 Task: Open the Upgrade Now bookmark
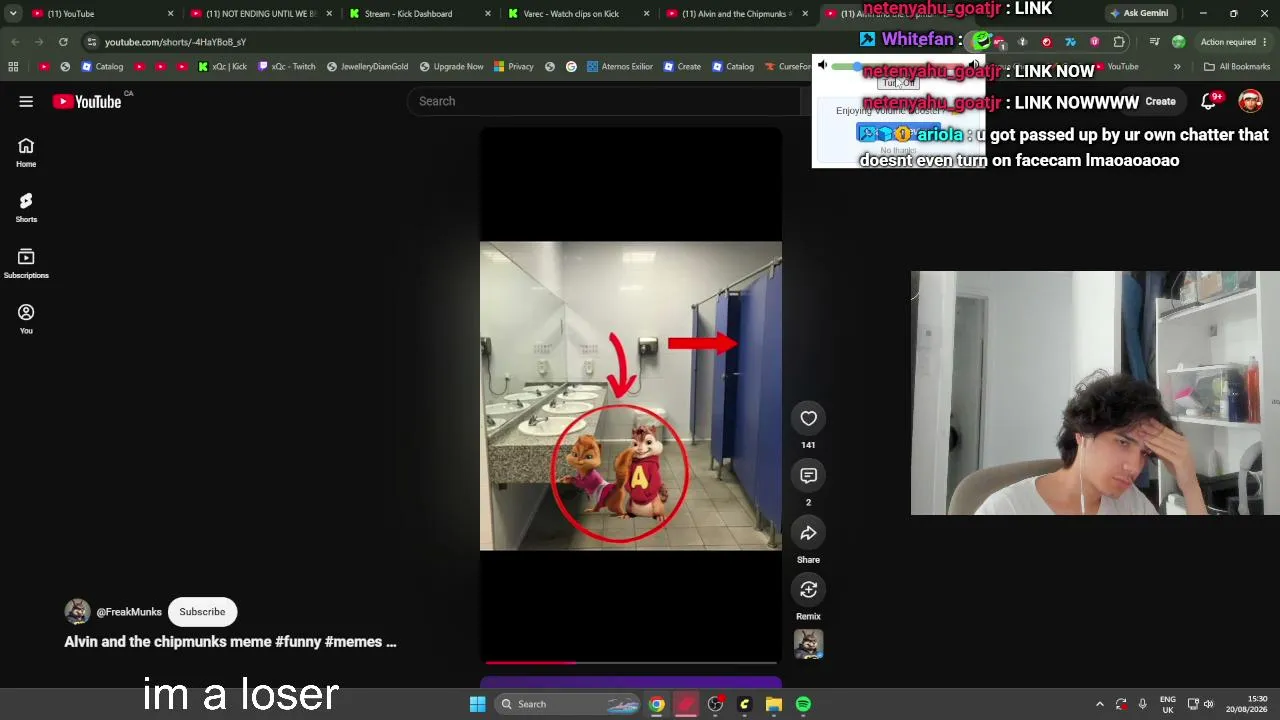[451, 67]
